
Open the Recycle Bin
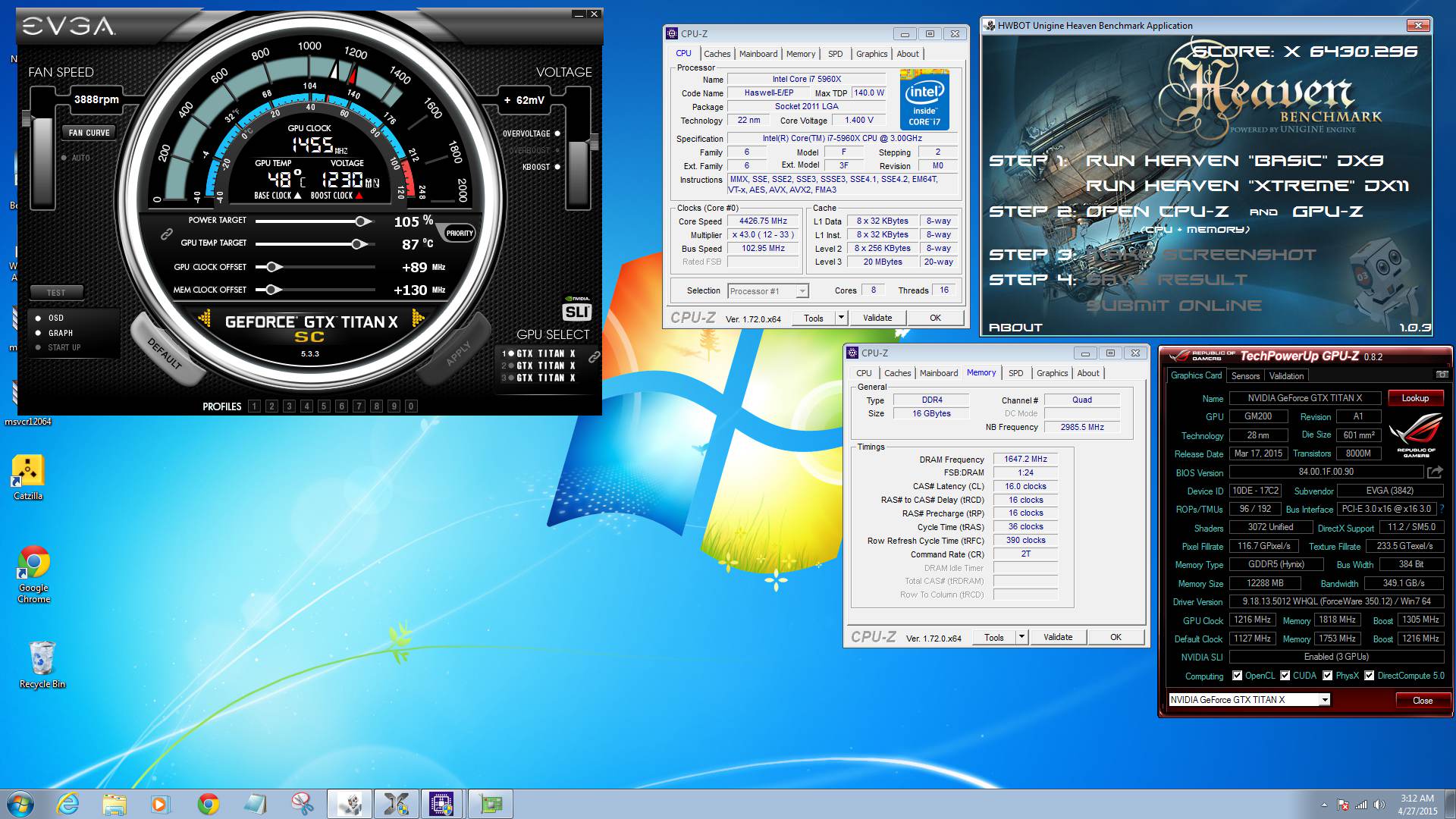click(42, 664)
